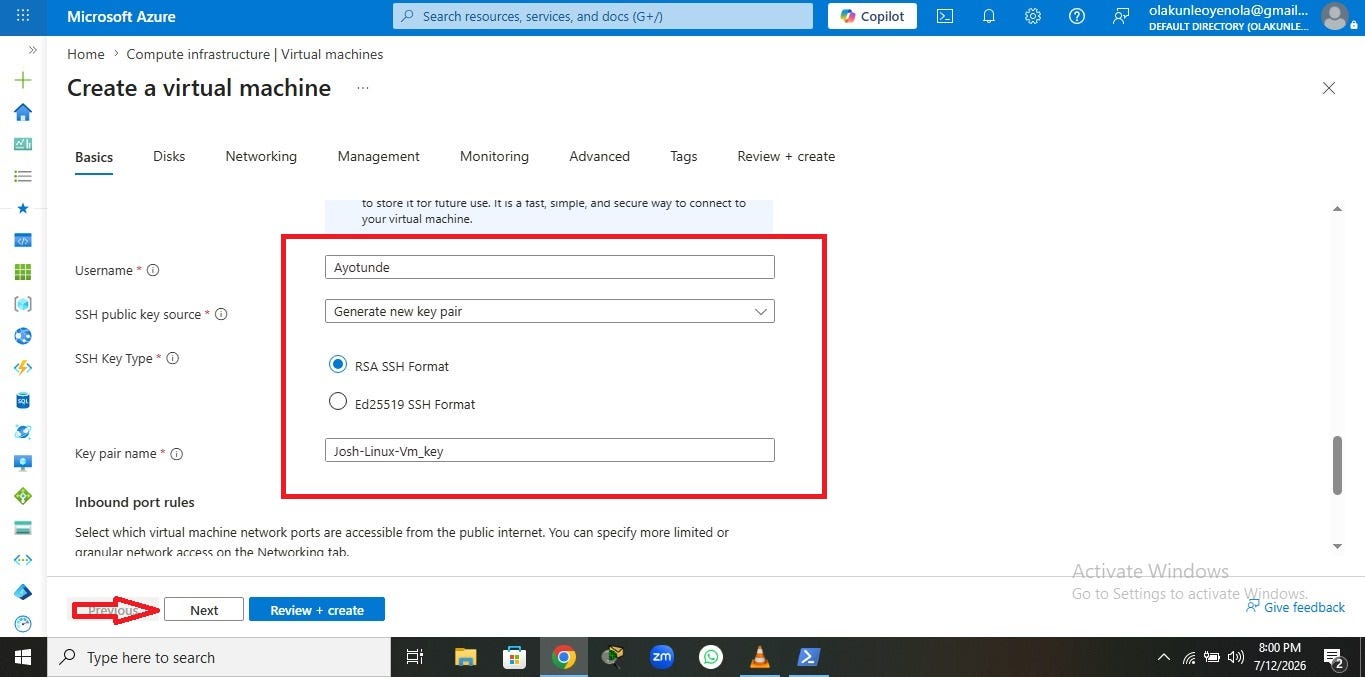Switch to the Basics tab

click(94, 157)
